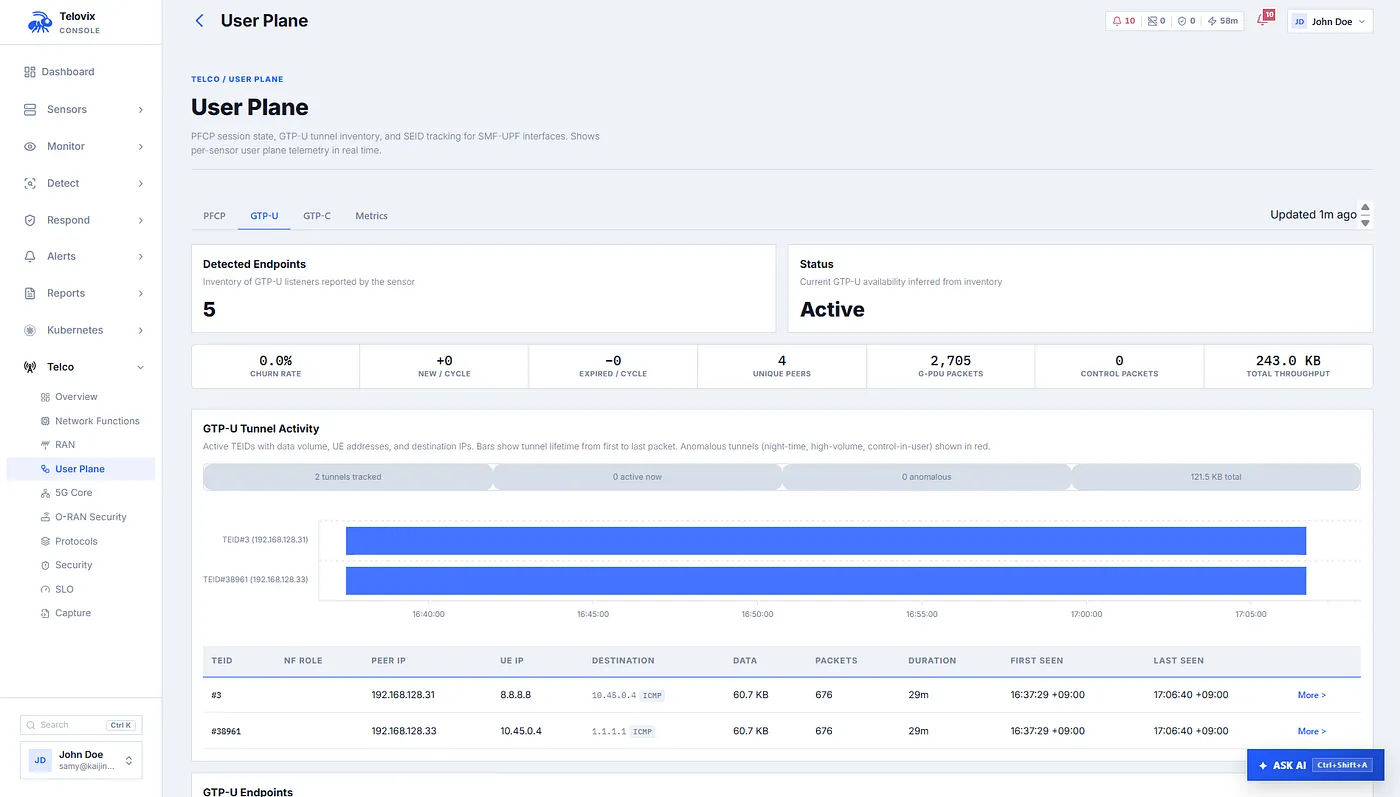Click More link for TEID #38961
The width and height of the screenshot is (1400, 797).
click(1312, 731)
